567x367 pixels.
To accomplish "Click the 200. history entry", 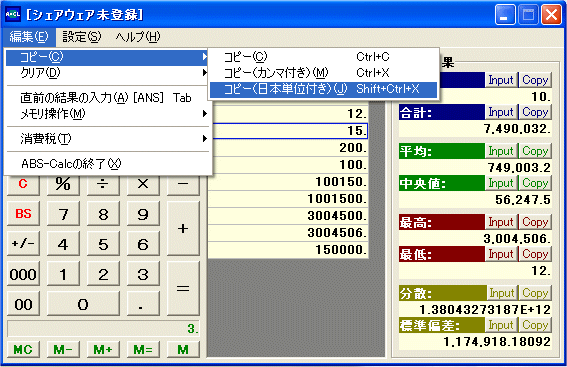I will [x=290, y=148].
